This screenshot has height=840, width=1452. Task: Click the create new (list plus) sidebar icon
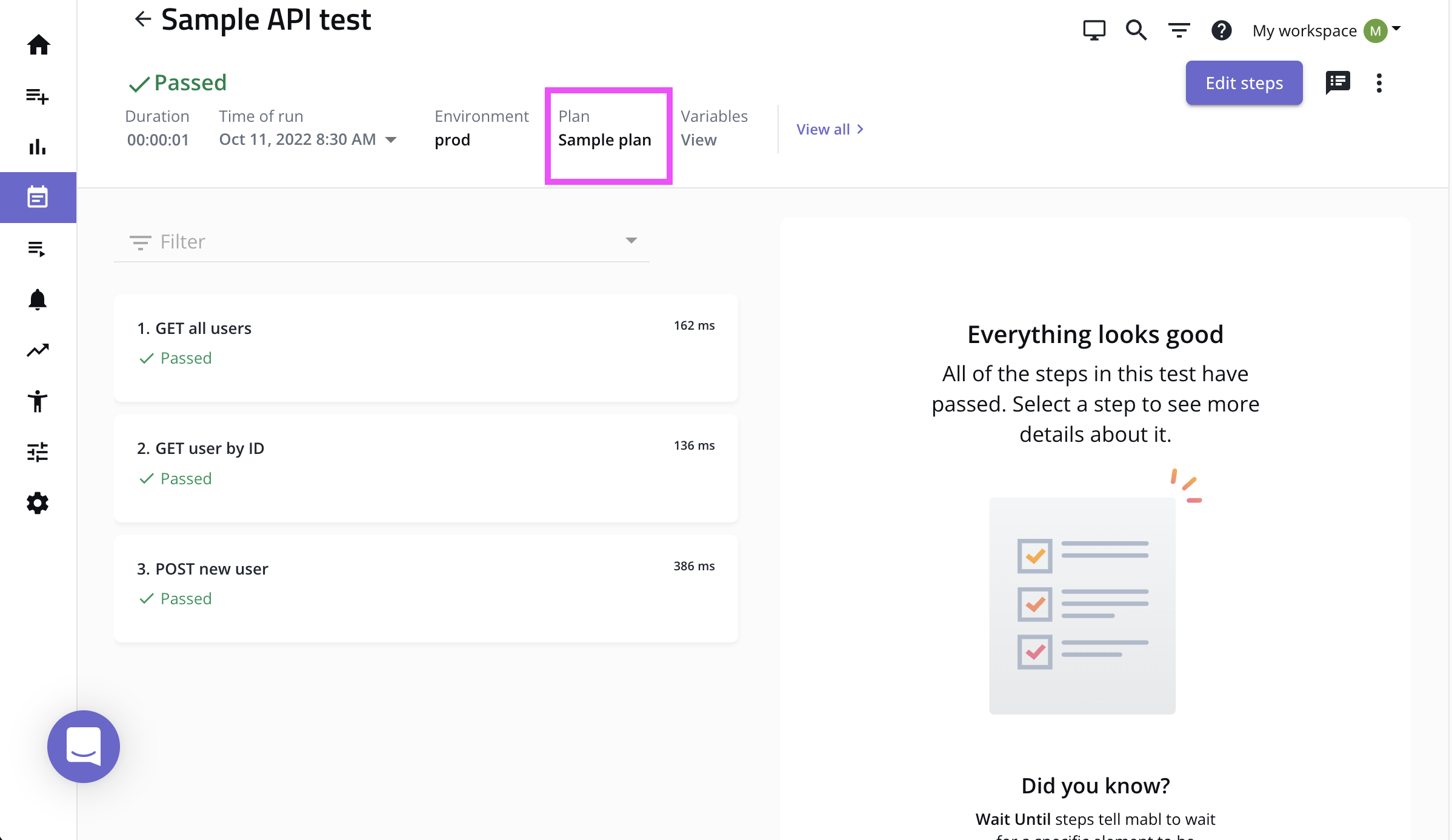pos(38,96)
